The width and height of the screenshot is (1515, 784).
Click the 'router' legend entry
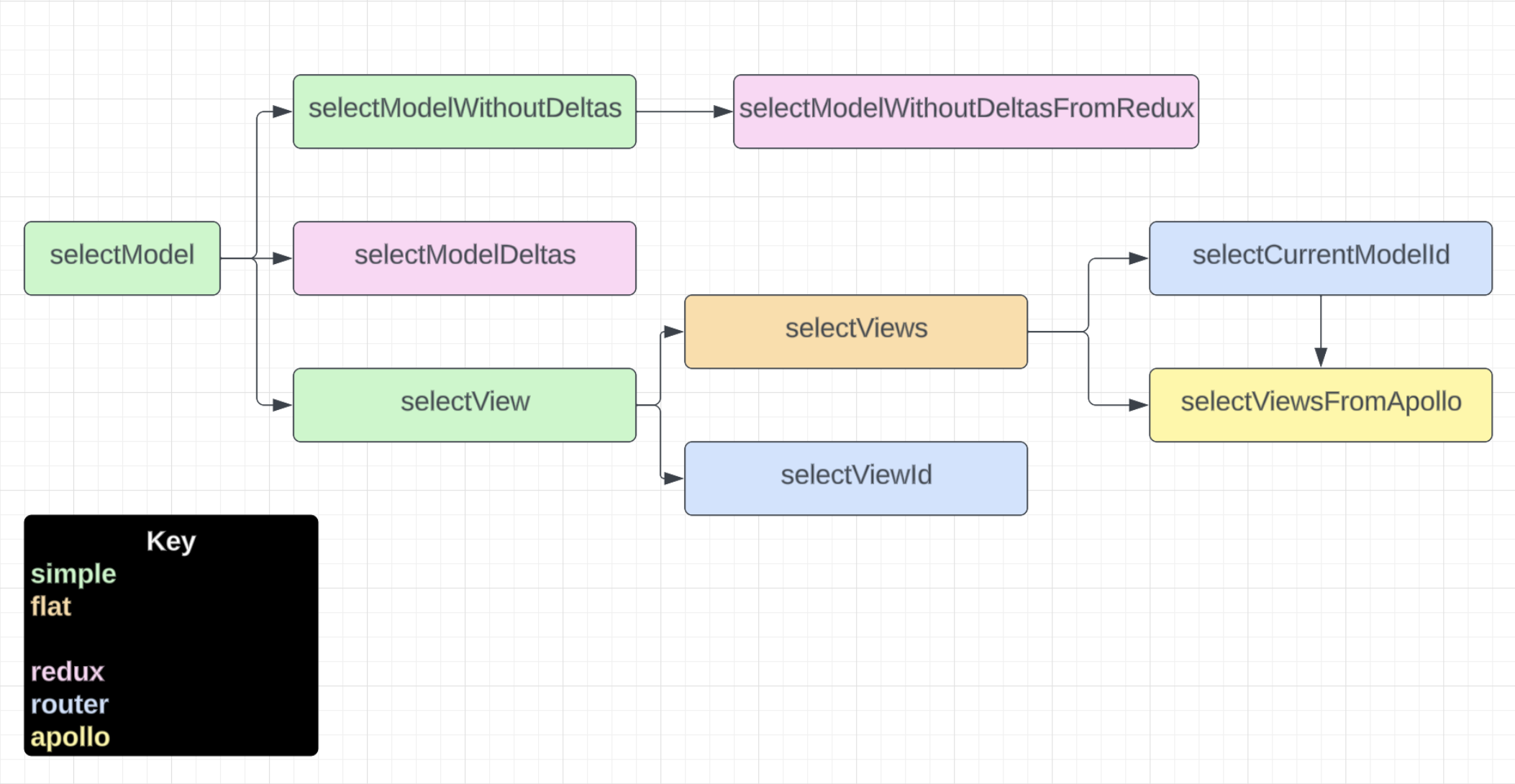[x=69, y=704]
